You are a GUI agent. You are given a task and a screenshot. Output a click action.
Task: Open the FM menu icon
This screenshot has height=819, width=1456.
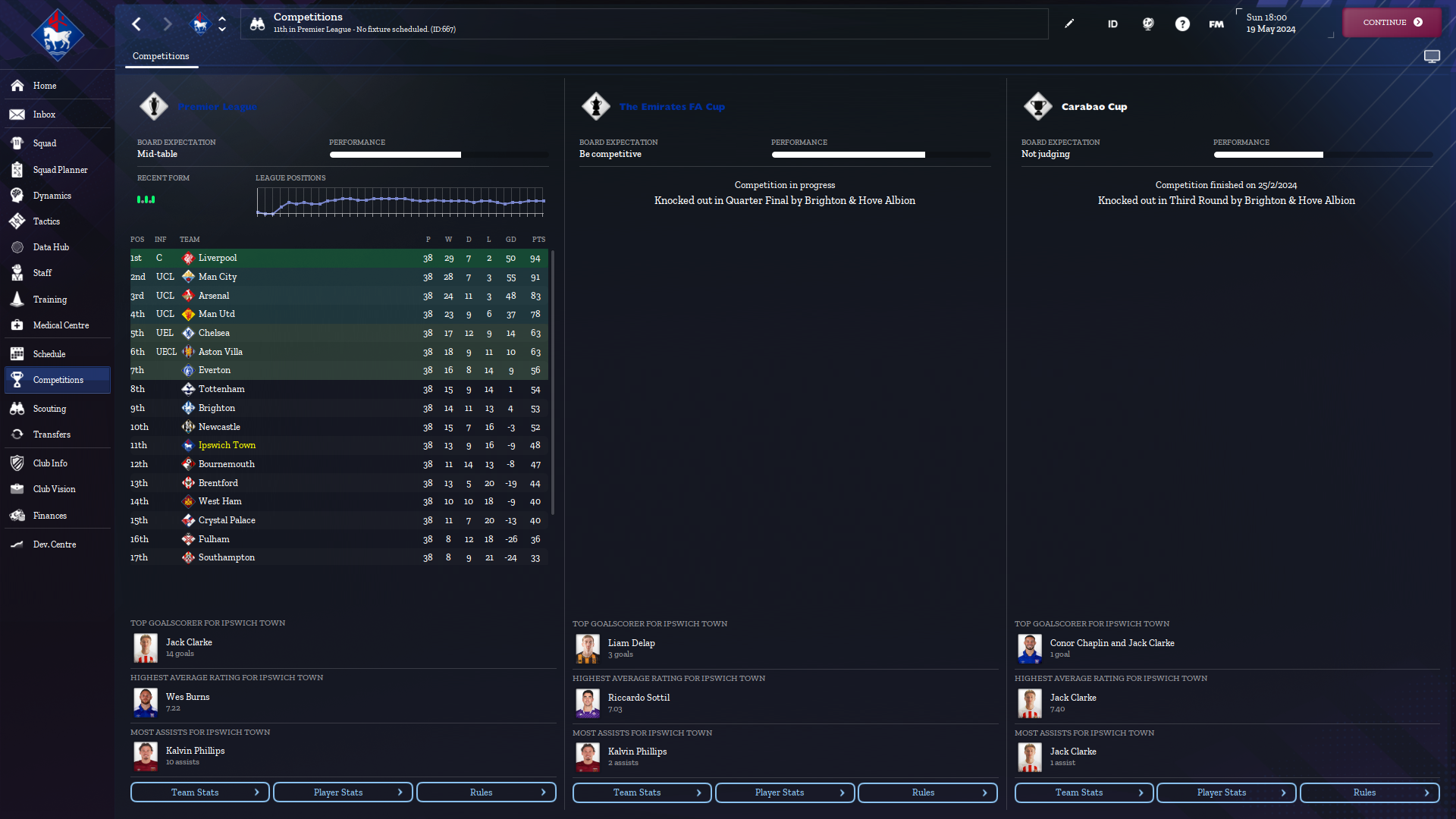click(x=1216, y=24)
